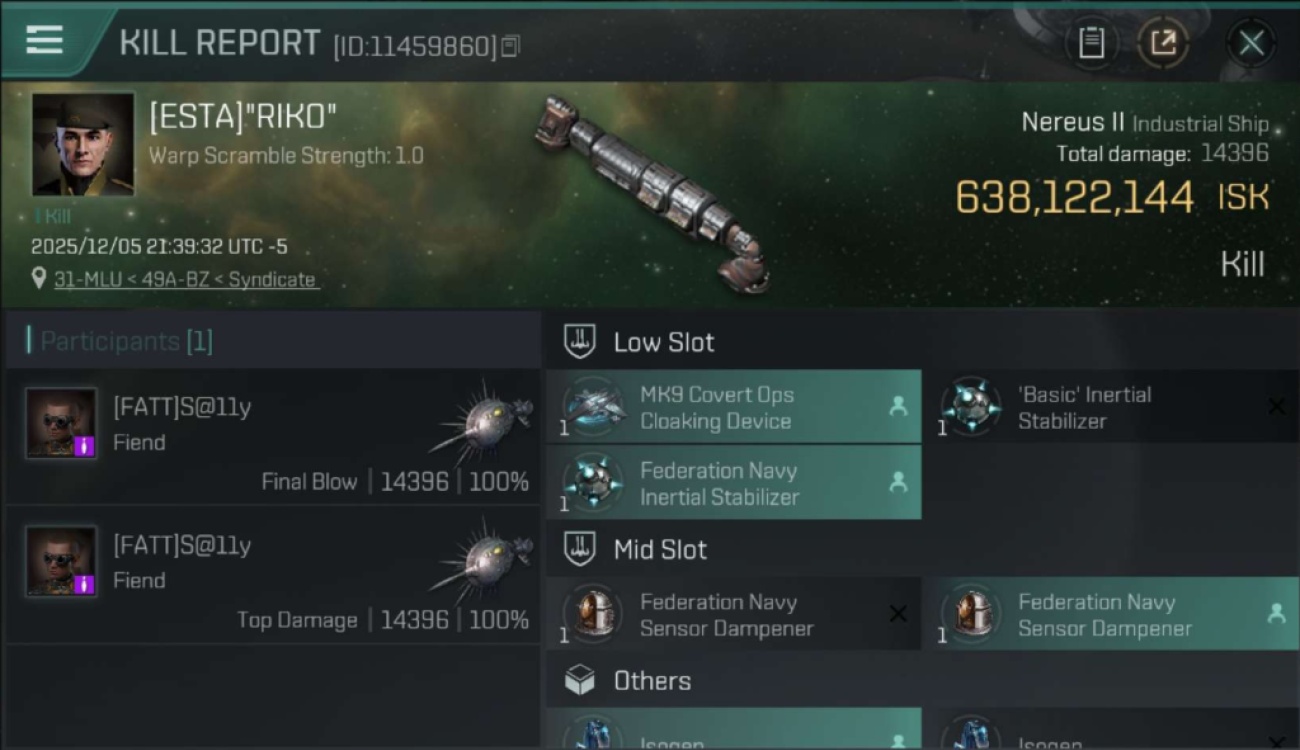This screenshot has width=1300, height=750.
Task: Click the share export icon
Action: pos(1163,43)
